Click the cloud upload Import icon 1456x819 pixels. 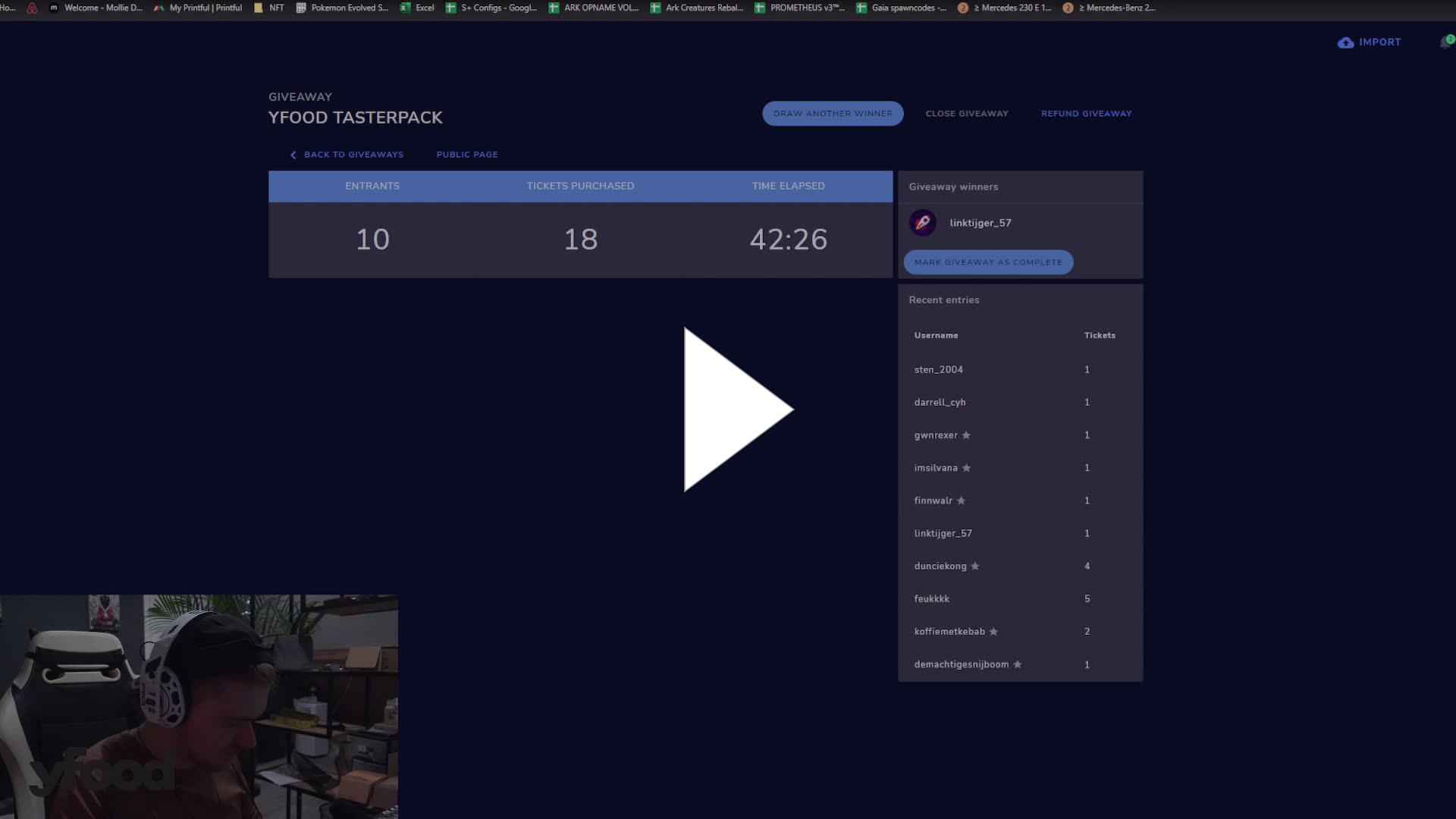(x=1344, y=42)
